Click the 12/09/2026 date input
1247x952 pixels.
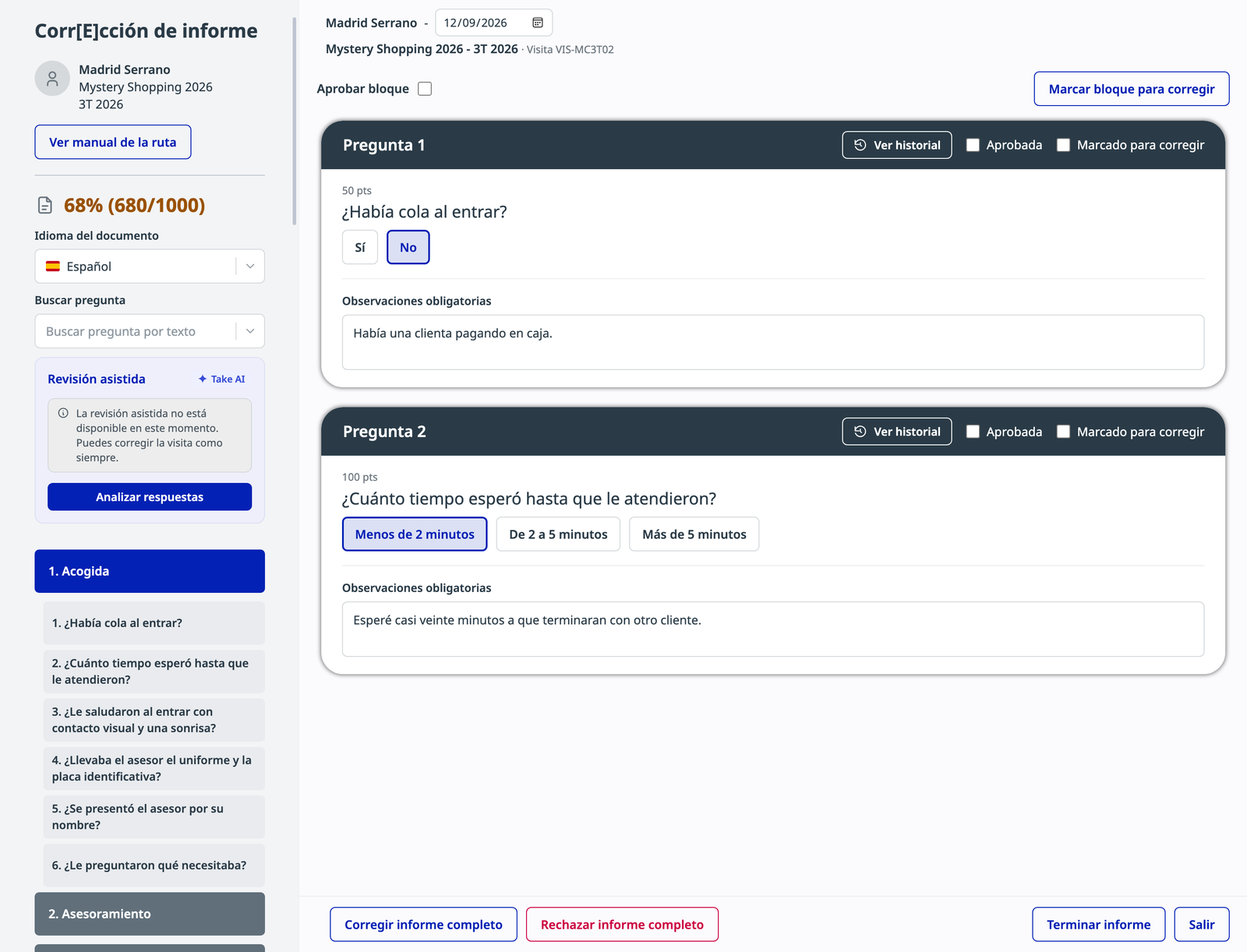tap(494, 23)
